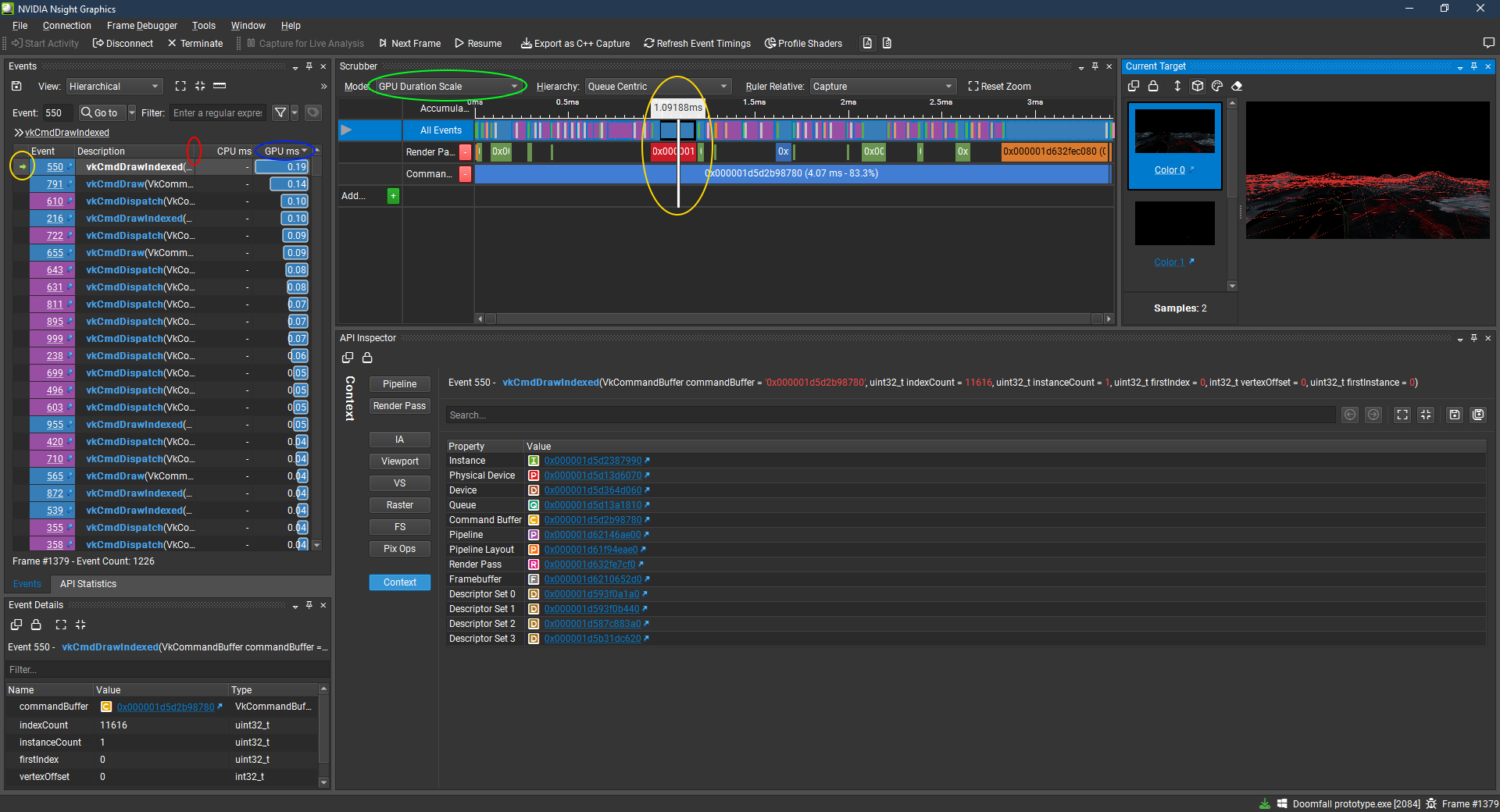This screenshot has width=1500, height=812.
Task: Click the filter funnel icon in Events
Action: click(x=280, y=113)
